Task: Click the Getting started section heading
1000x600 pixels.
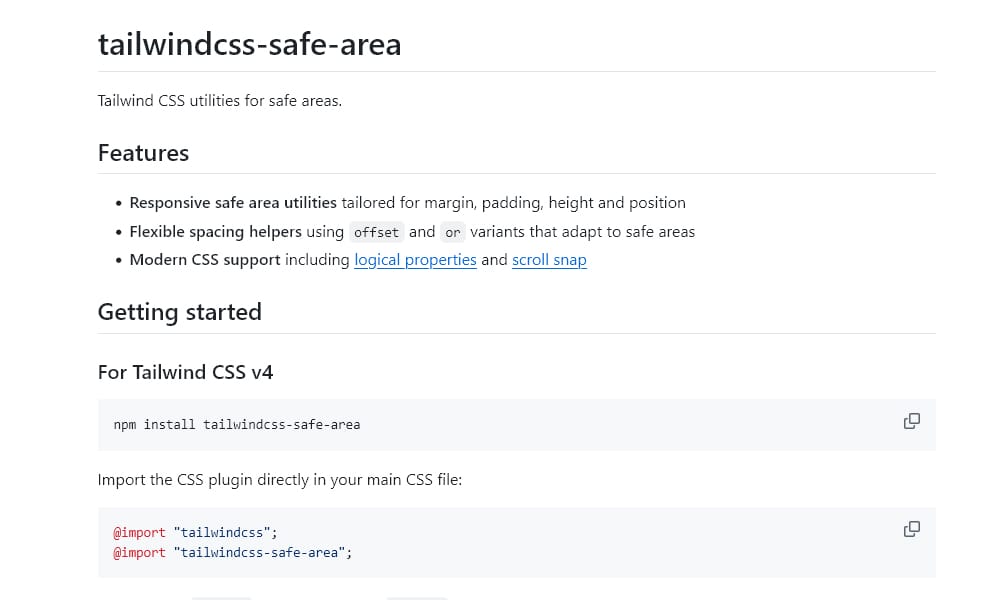Action: click(180, 312)
